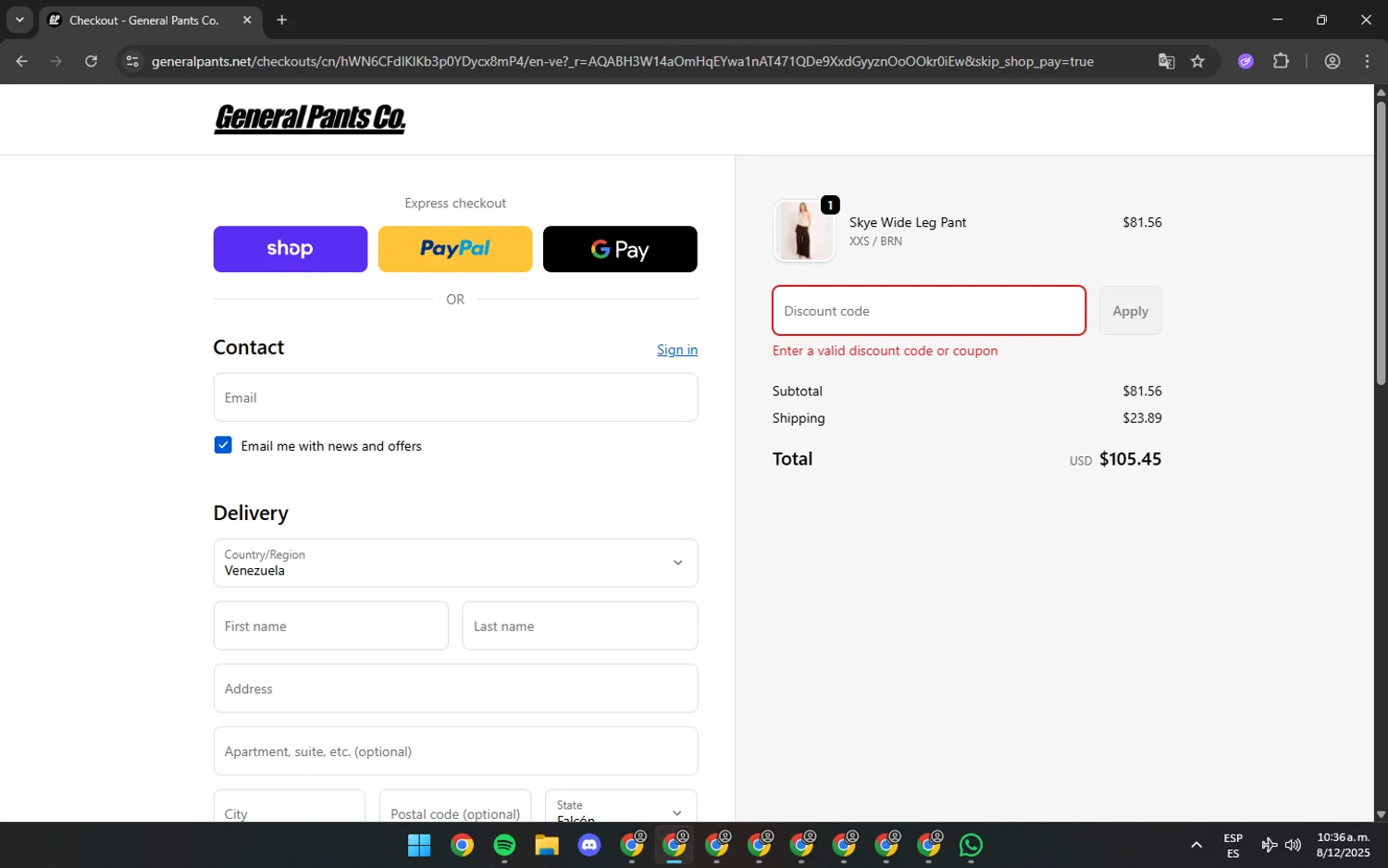The width and height of the screenshot is (1388, 868).
Task: Reload the checkout page
Action: 91,61
